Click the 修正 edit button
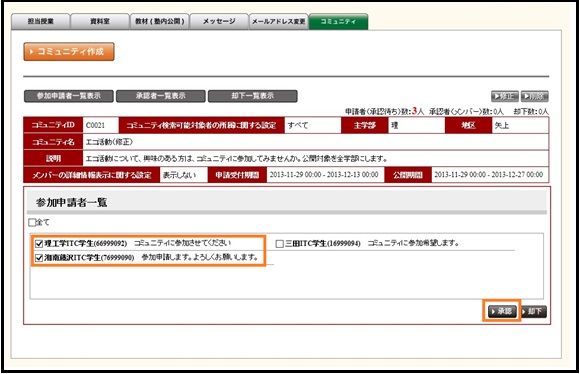Screen dimensions: 580x374 [505, 97]
